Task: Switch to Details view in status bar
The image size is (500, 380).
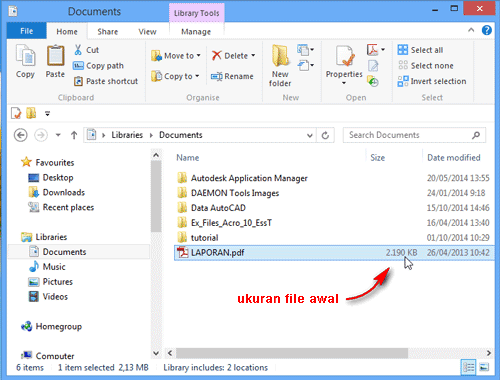Action: tap(469, 367)
